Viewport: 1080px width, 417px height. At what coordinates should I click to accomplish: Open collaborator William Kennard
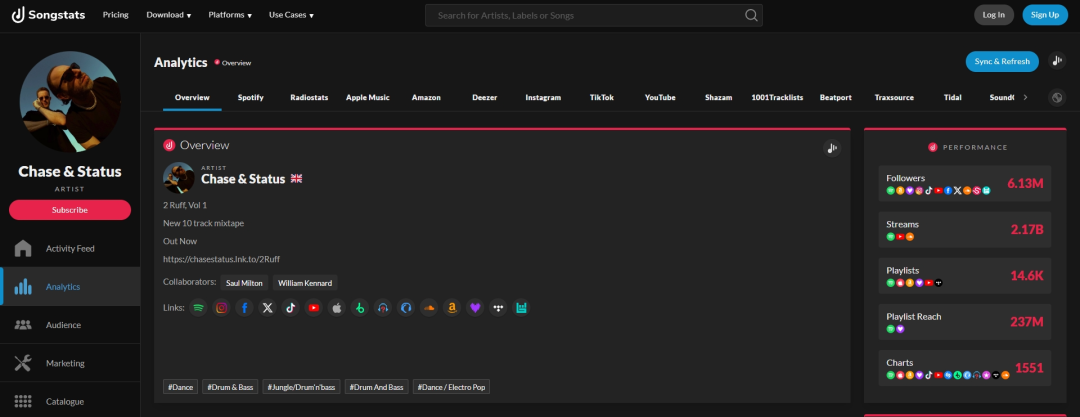(x=305, y=283)
